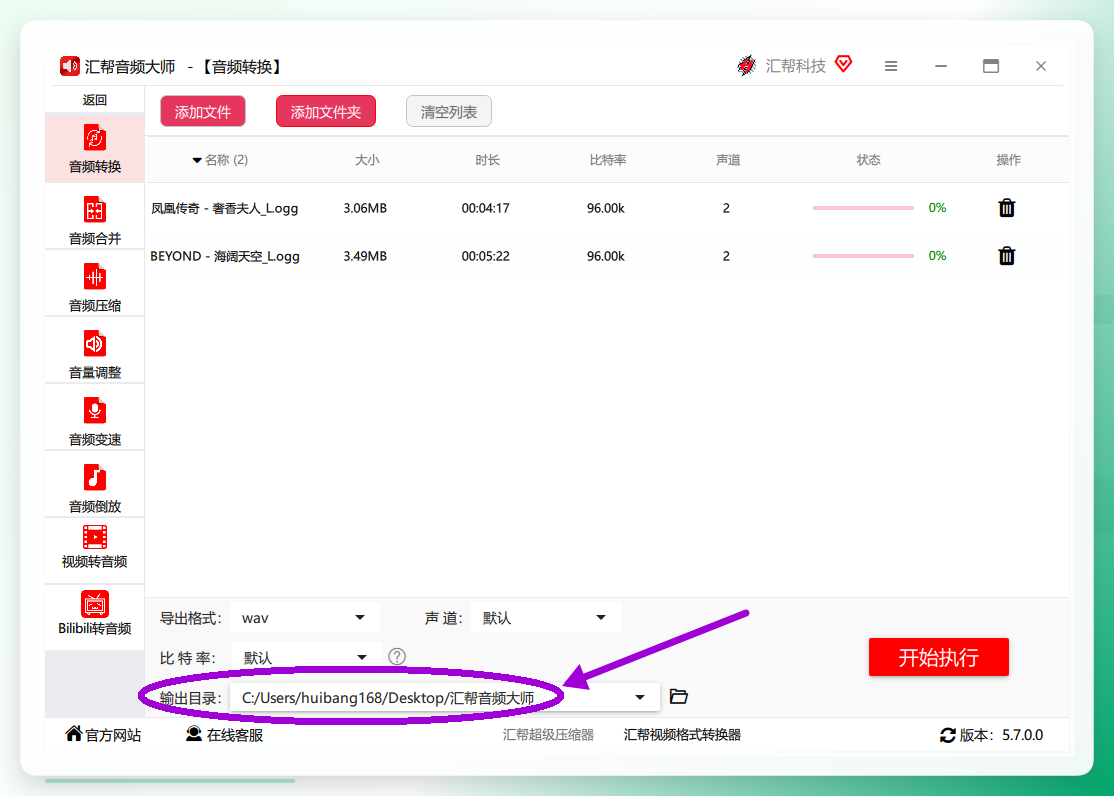The width and height of the screenshot is (1114, 796).
Task: Open the 音频压缩 sidebar tool
Action: (94, 286)
